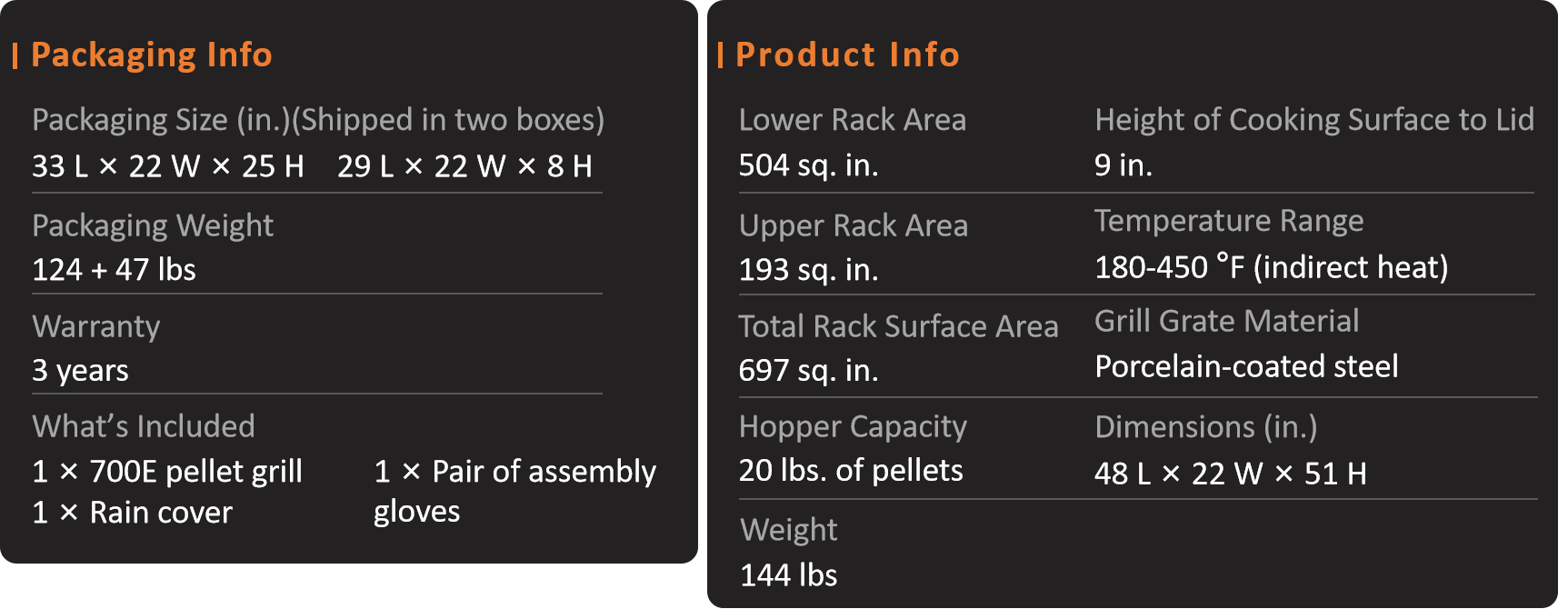Screen dimensions: 1568x609
Task: Select the Packaging Size label
Action: [x=318, y=120]
